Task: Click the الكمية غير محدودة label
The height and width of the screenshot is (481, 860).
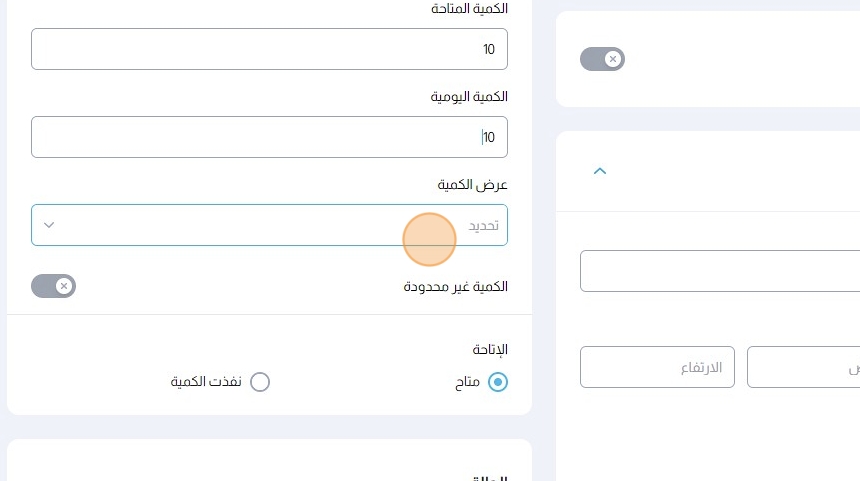Action: coord(455,287)
